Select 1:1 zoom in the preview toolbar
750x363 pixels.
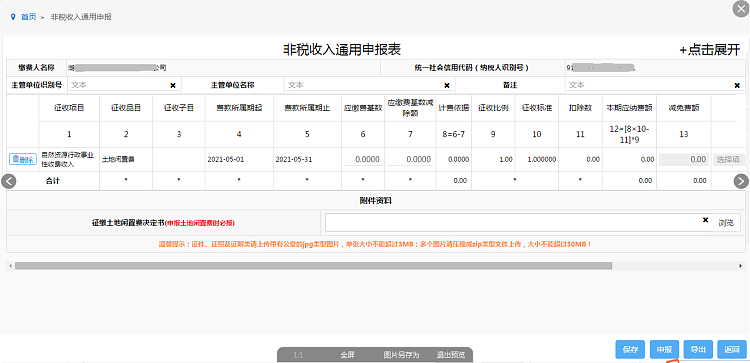pyautogui.click(x=298, y=355)
